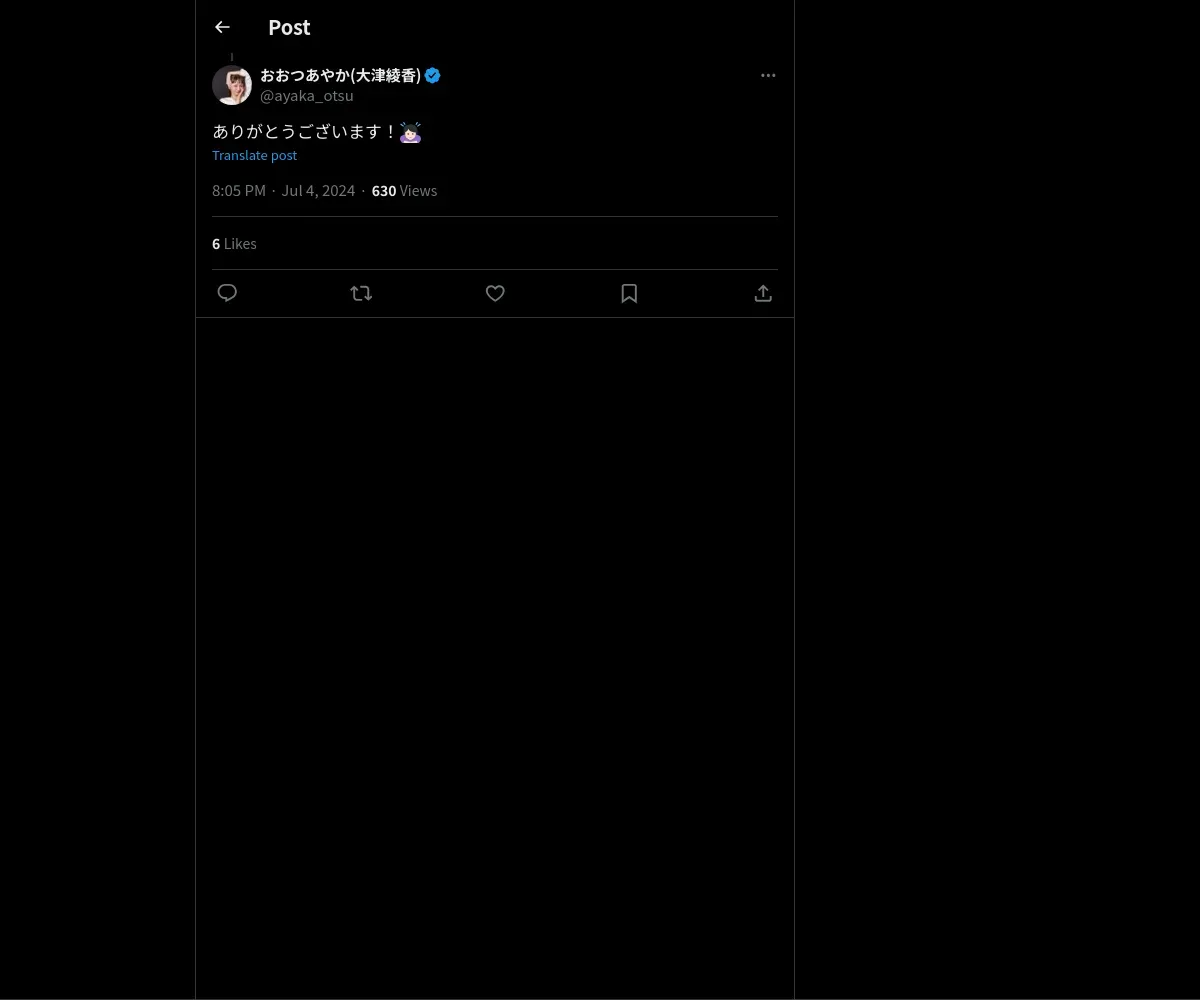Click the Post header title
The image size is (1200, 1000).
point(289,27)
